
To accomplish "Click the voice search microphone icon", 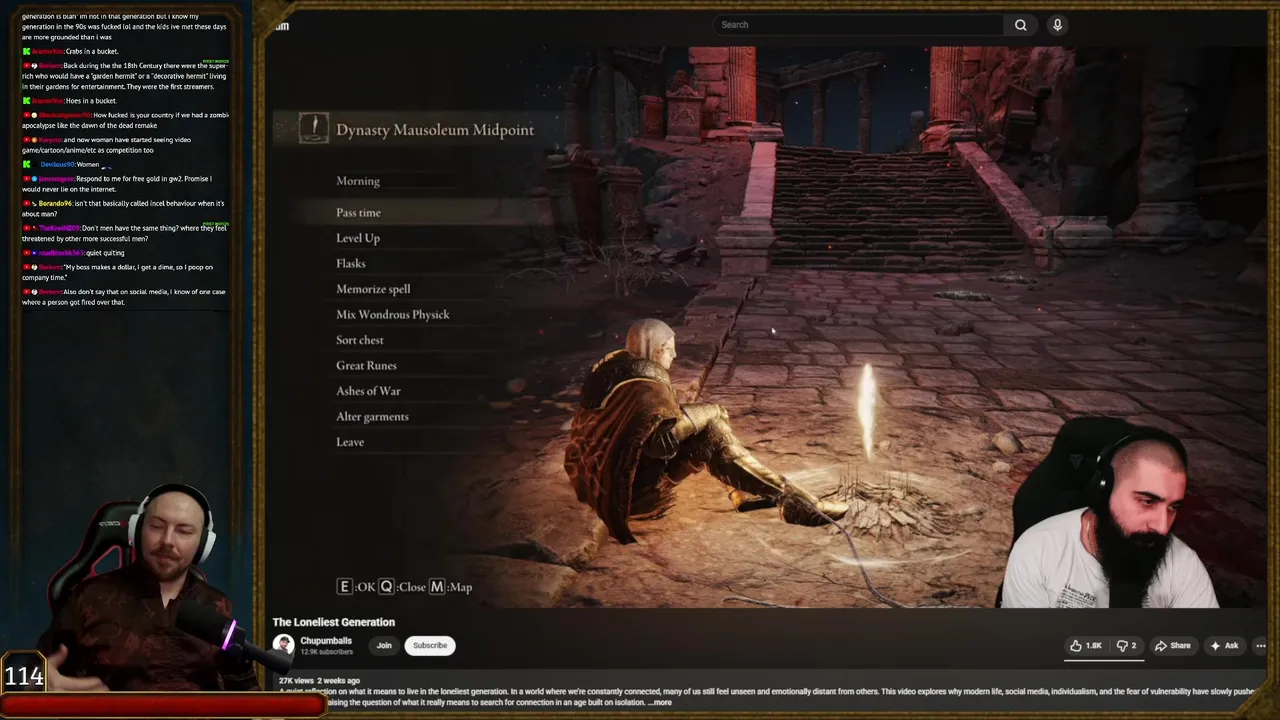I will tap(1057, 25).
